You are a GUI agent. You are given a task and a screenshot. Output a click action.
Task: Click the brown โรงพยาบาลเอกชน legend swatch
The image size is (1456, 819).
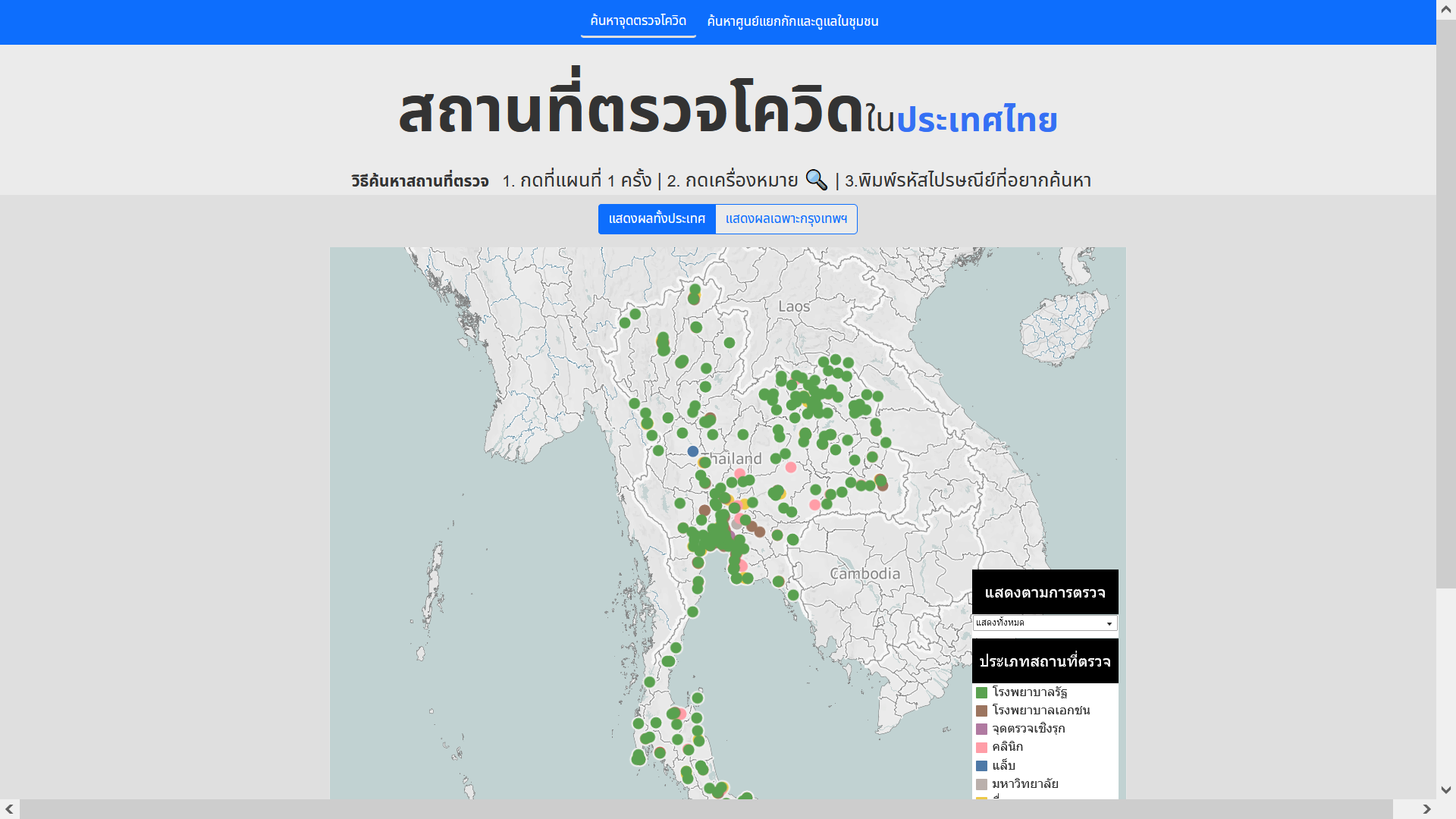click(981, 711)
